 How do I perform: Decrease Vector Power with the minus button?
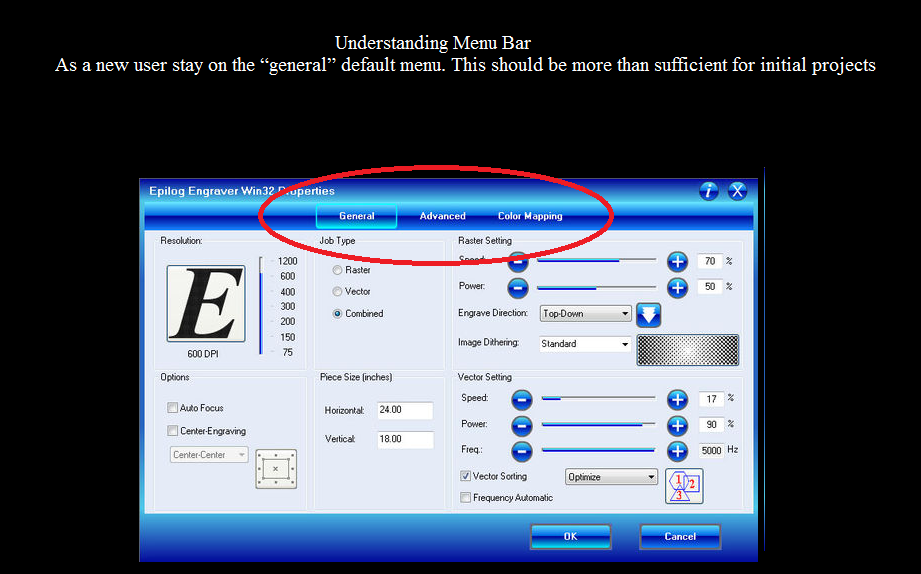[x=522, y=425]
